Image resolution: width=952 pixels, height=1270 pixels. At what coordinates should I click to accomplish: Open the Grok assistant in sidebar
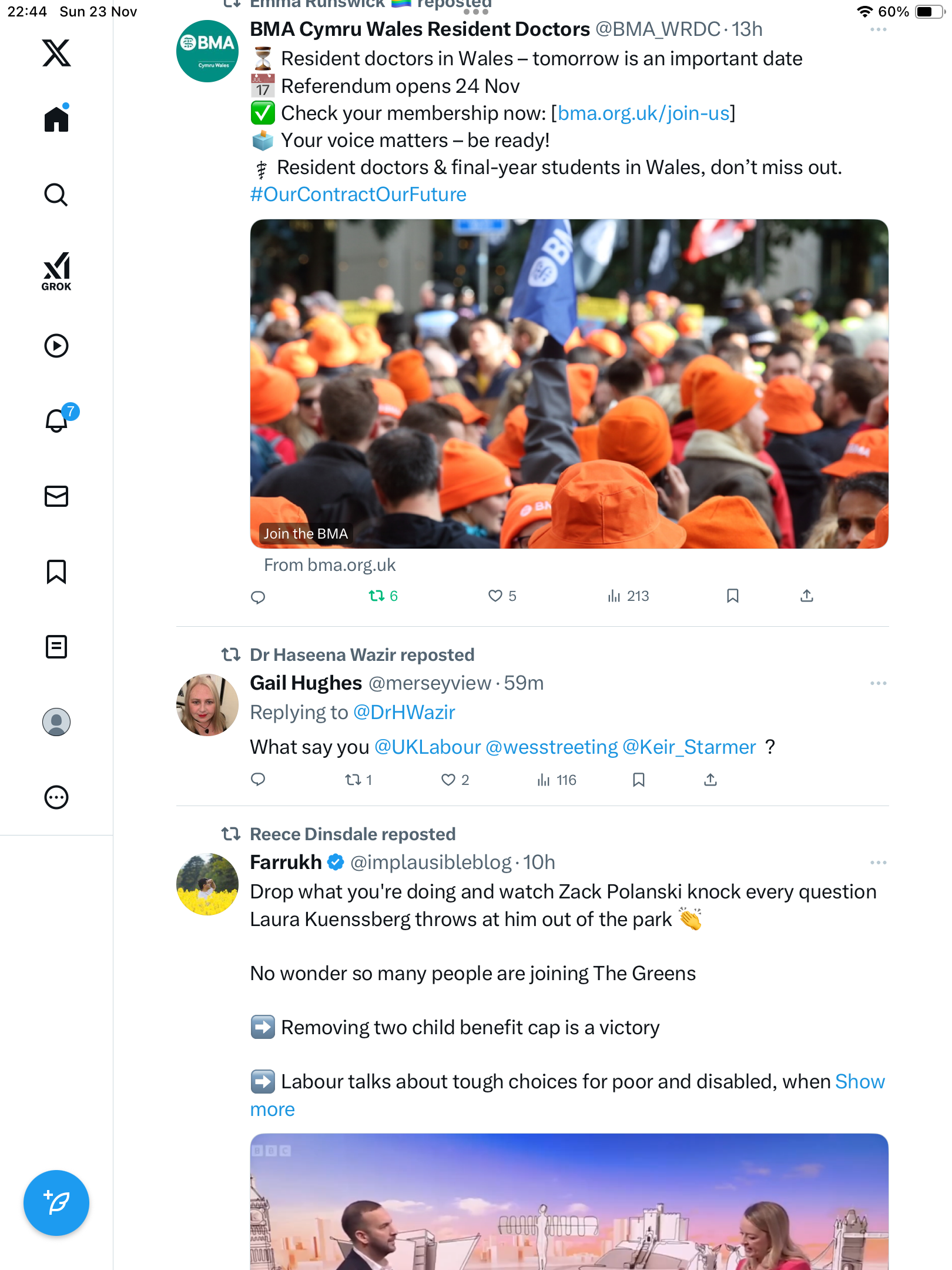56,272
